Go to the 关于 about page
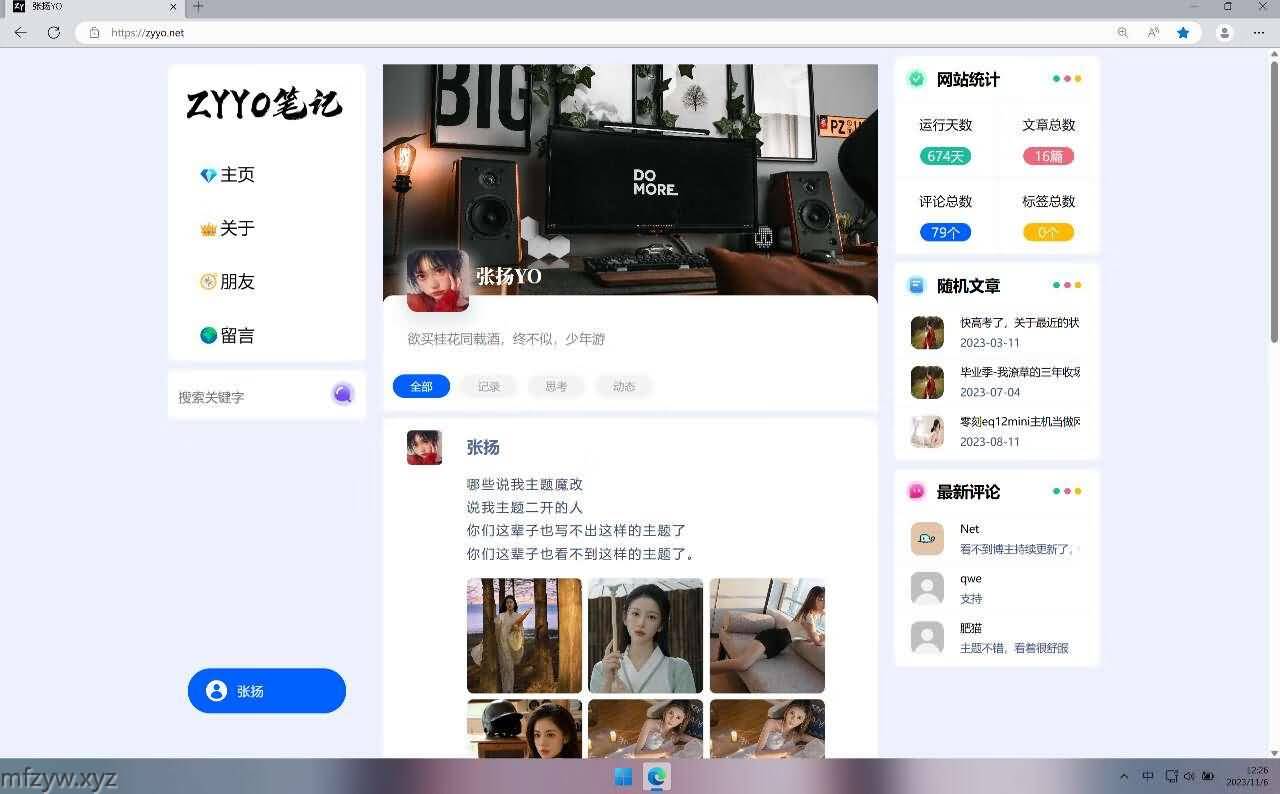The width and height of the screenshot is (1280, 794). click(x=228, y=229)
